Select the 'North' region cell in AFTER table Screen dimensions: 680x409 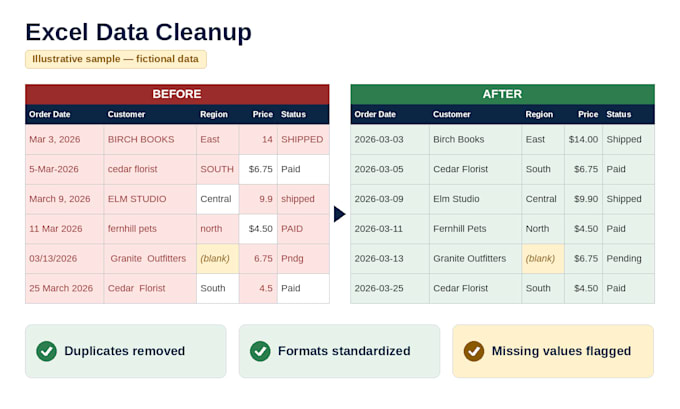543,229
